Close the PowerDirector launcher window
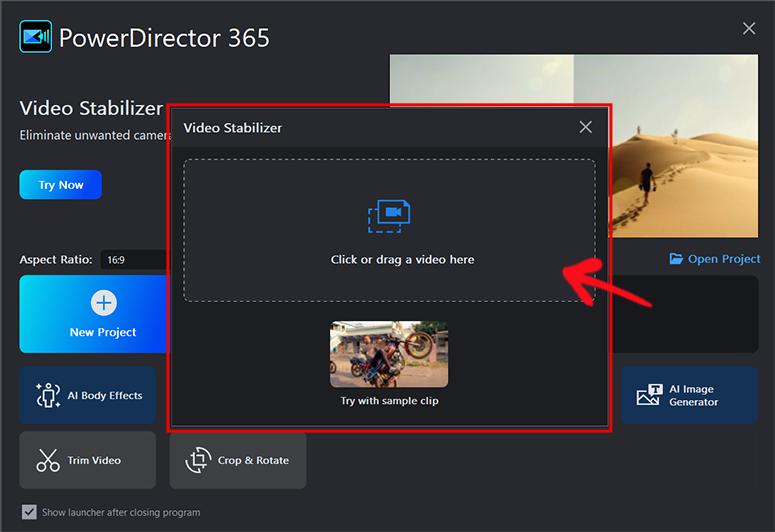This screenshot has width=775, height=532. [x=749, y=29]
